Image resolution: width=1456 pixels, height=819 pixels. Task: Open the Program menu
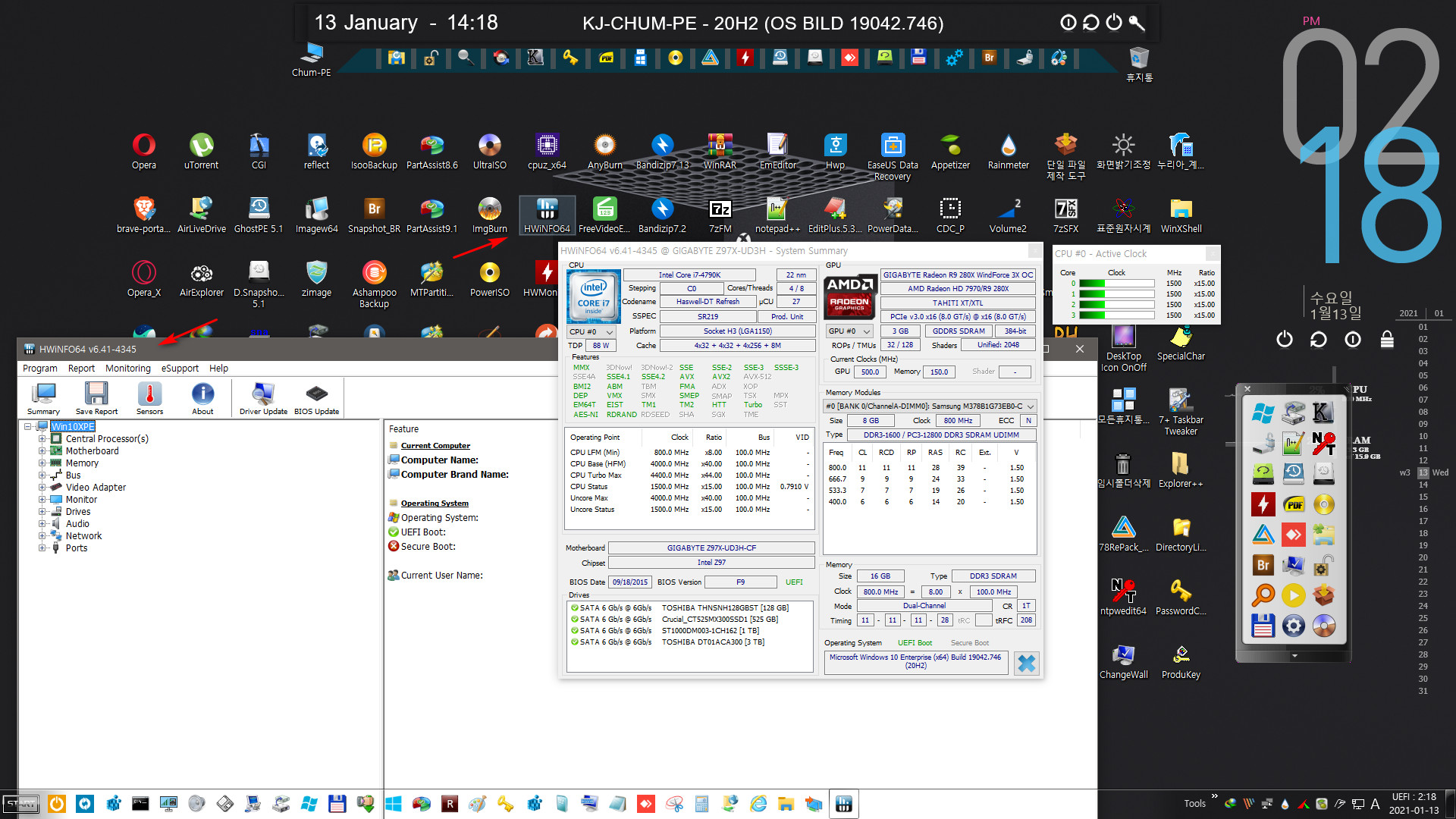40,368
